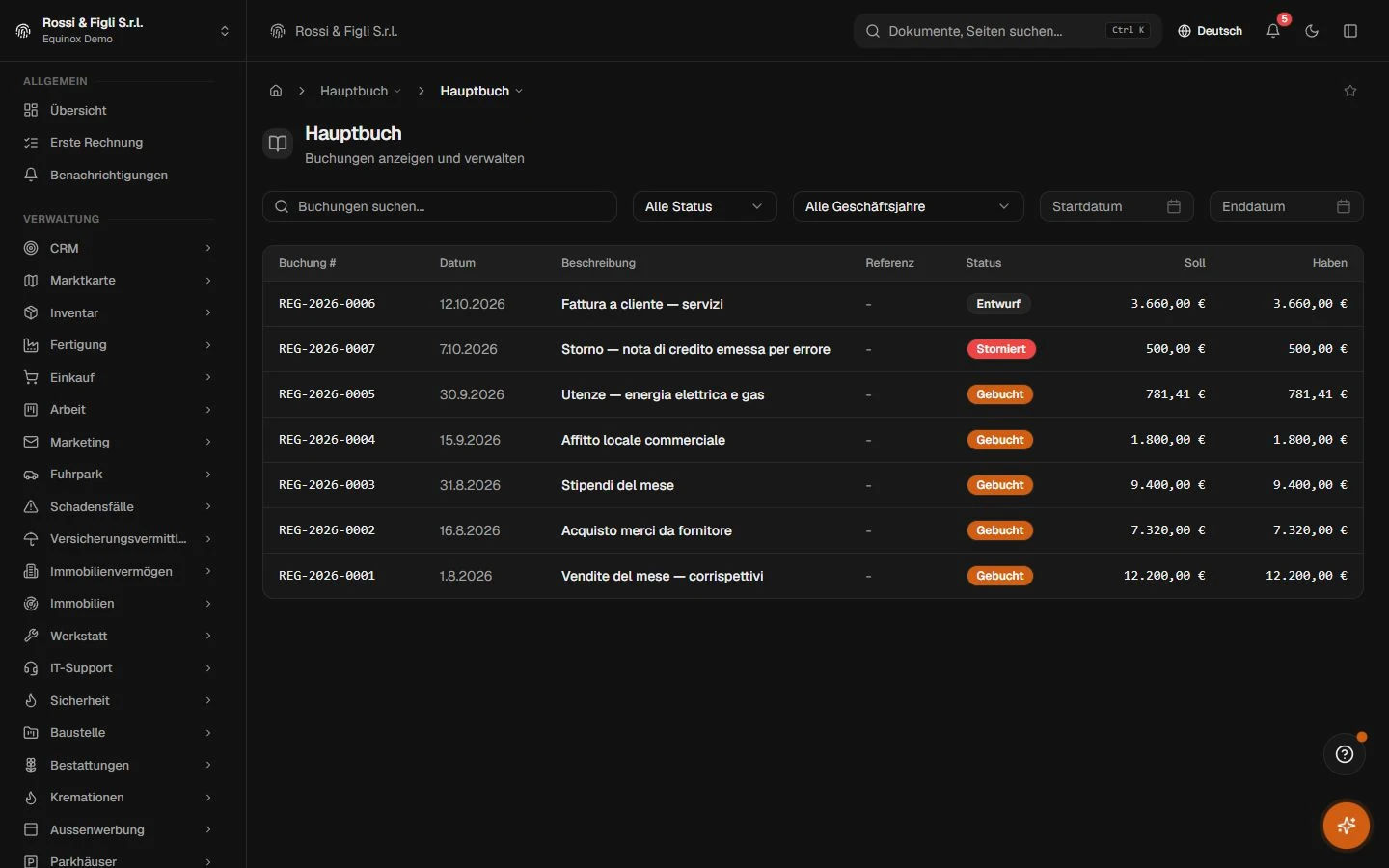
Task: Sort by the Datum column header
Action: (x=457, y=263)
